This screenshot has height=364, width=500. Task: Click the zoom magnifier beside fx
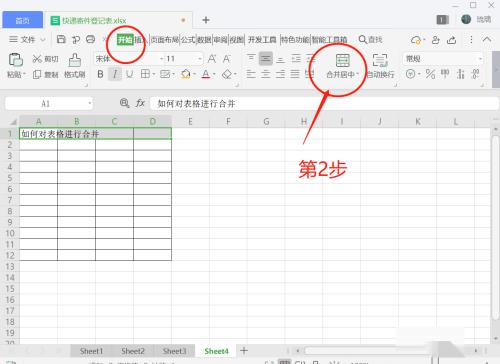124,103
